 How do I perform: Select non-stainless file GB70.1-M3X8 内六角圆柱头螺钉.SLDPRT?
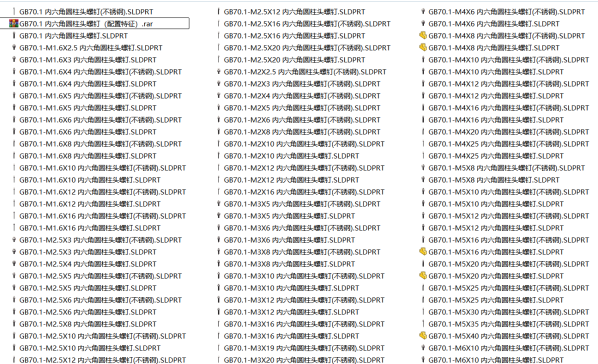[x=289, y=264]
